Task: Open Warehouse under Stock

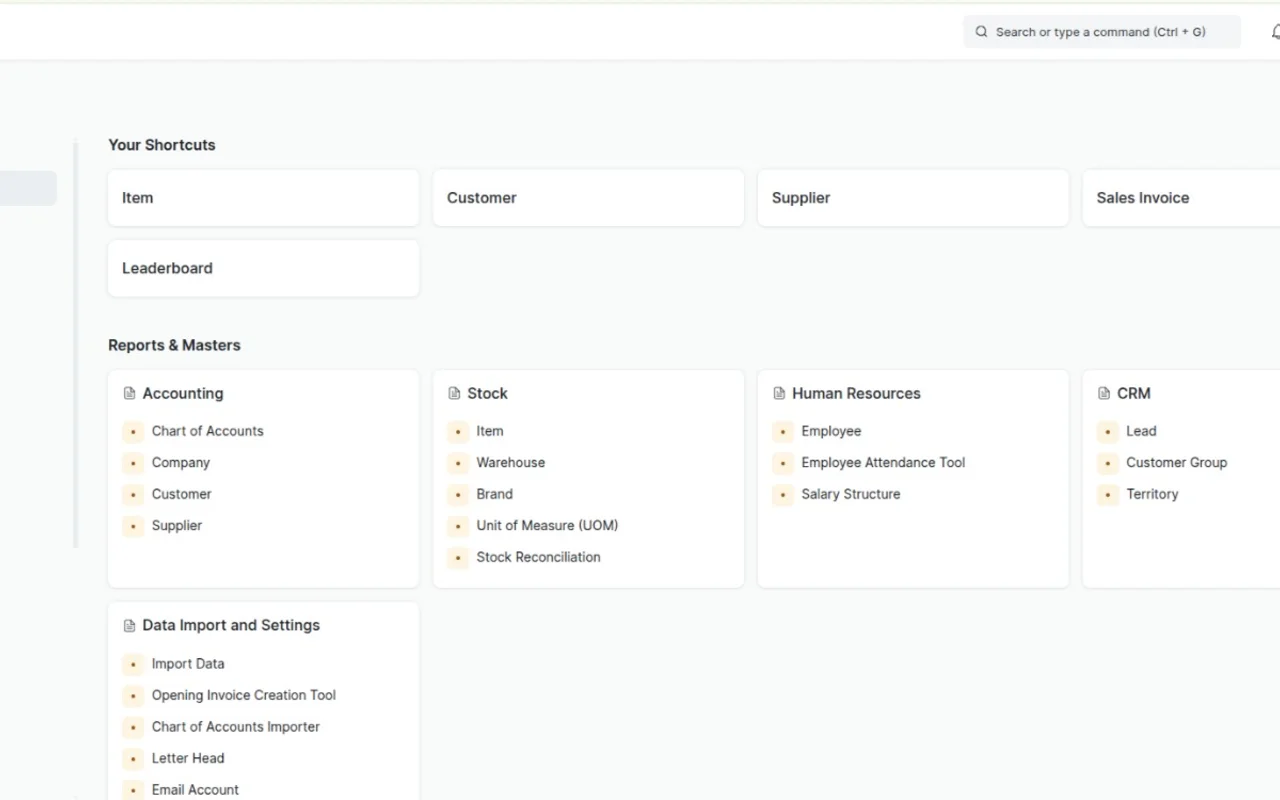Action: 510,463
